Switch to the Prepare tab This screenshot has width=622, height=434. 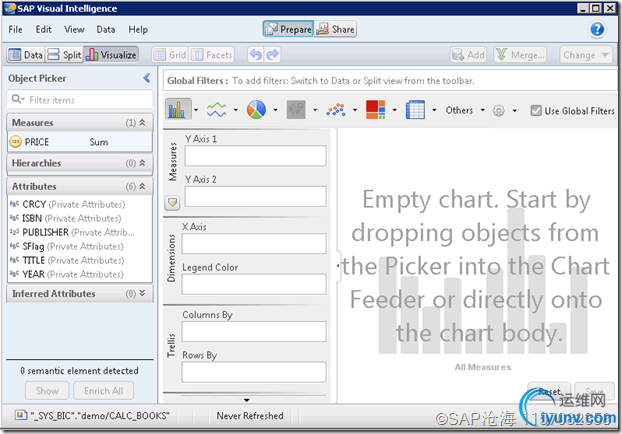[288, 29]
